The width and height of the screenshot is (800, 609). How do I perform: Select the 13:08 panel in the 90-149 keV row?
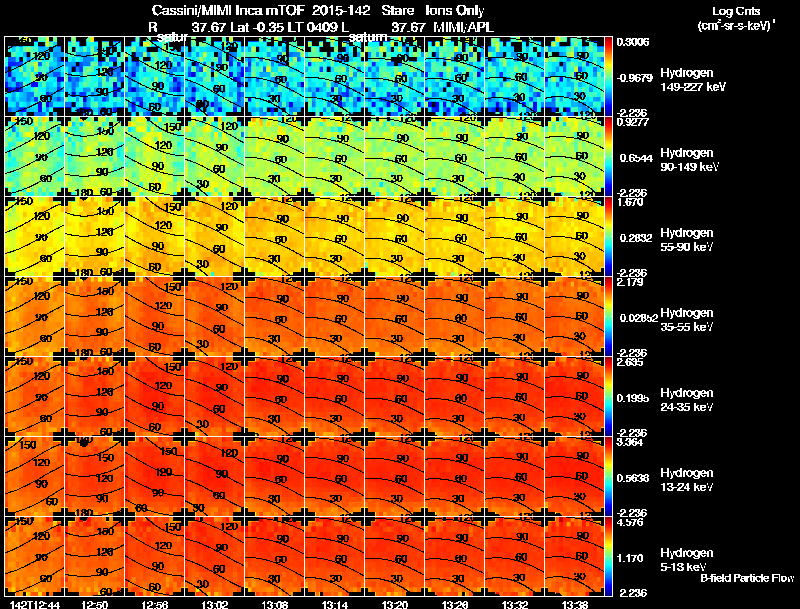(x=274, y=156)
